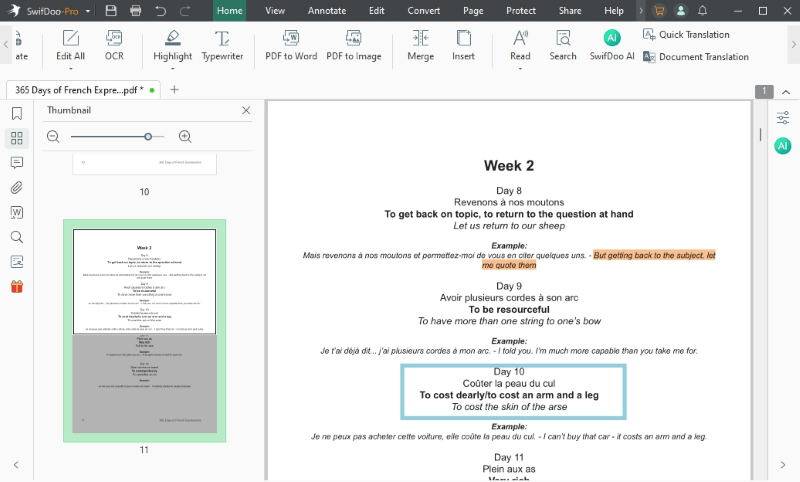The height and width of the screenshot is (482, 800).
Task: Click the Print icon in title bar
Action: 135,10
